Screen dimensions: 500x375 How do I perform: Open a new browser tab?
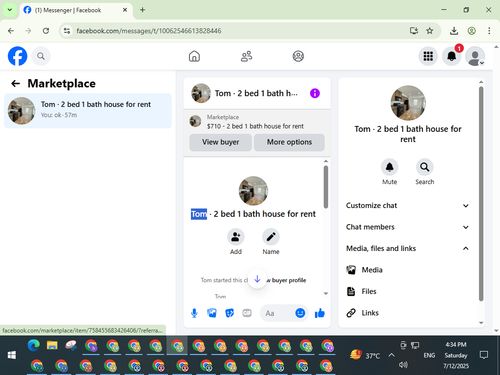pos(142,10)
